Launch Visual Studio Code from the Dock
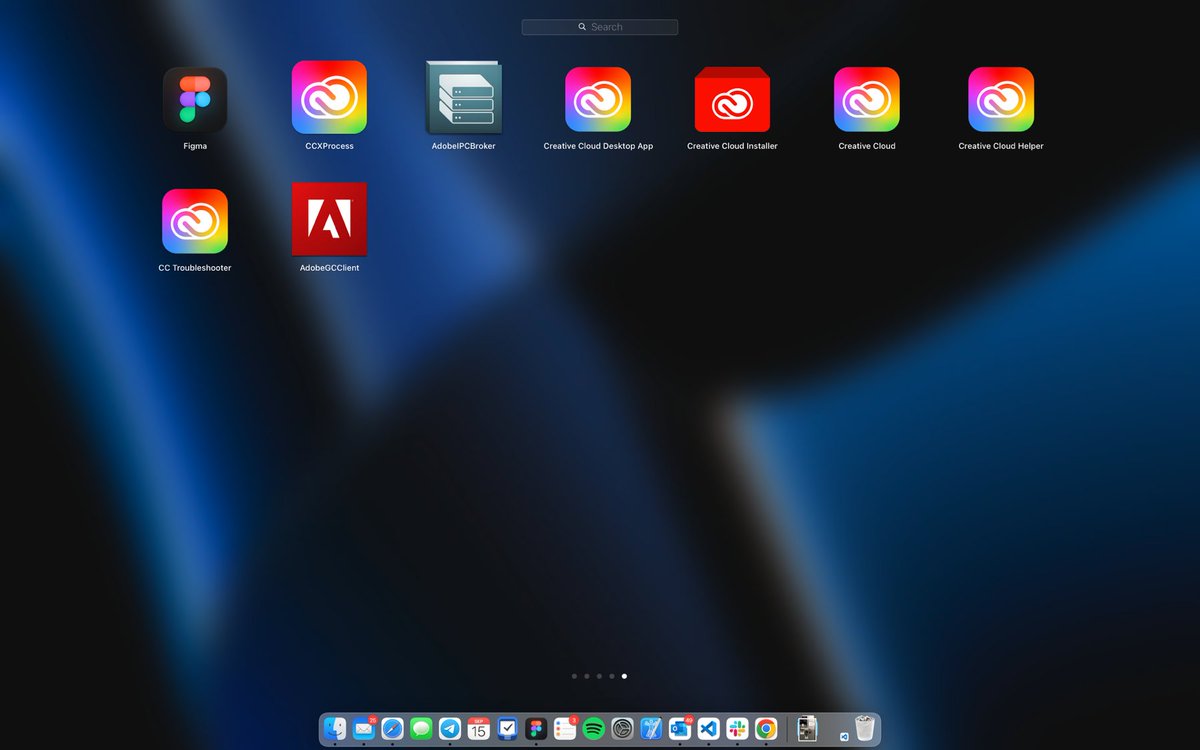Image resolution: width=1200 pixels, height=750 pixels. coord(708,729)
